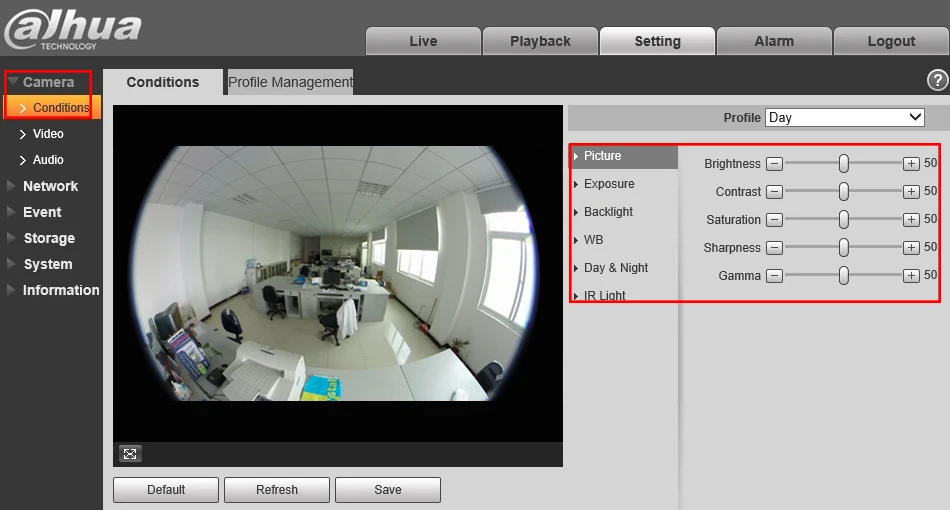Viewport: 950px width, 510px height.
Task: Increase Sharpness with the plus button
Action: pyautogui.click(x=911, y=247)
